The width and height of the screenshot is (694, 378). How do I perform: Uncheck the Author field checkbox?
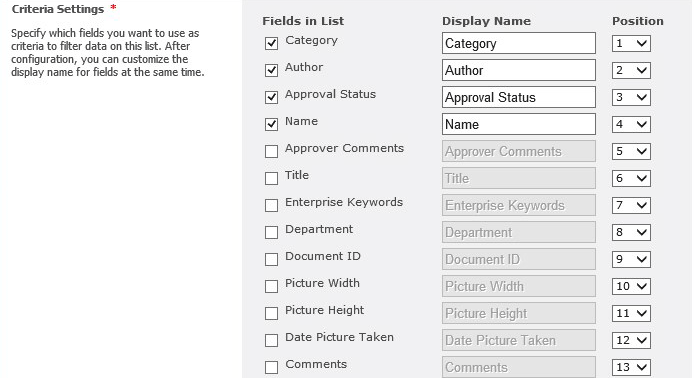click(271, 70)
